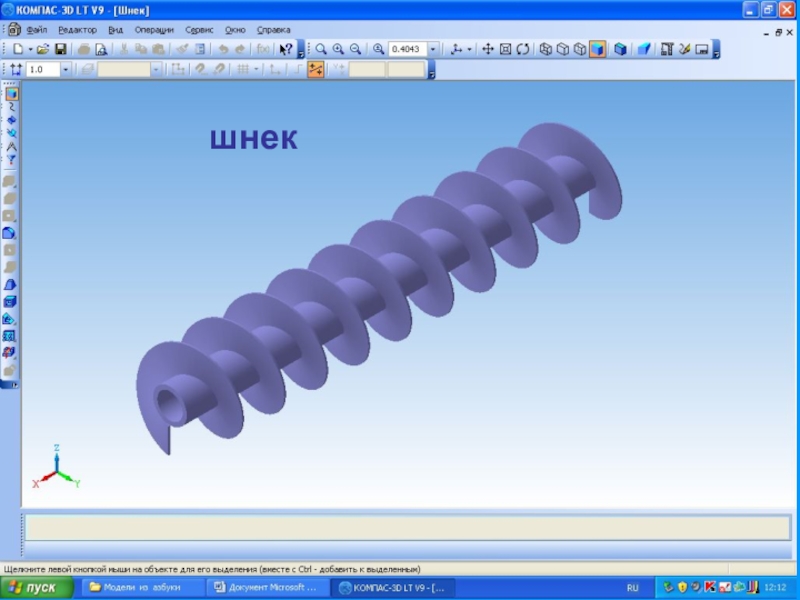Expand the left compact panel bottom arrow

click(14, 385)
